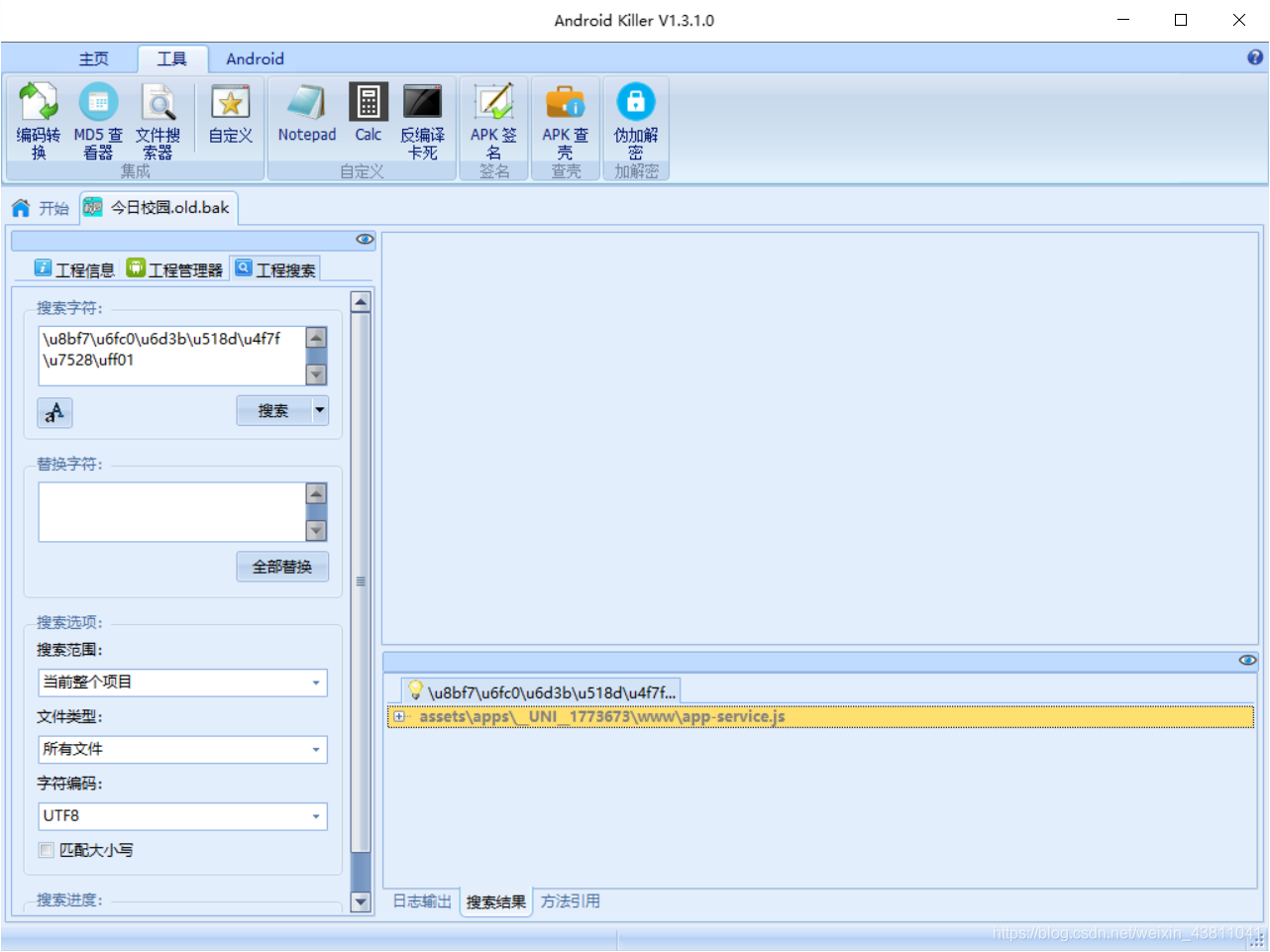Click replace field scroll up arrow
The image size is (1270, 952).
pyautogui.click(x=316, y=493)
